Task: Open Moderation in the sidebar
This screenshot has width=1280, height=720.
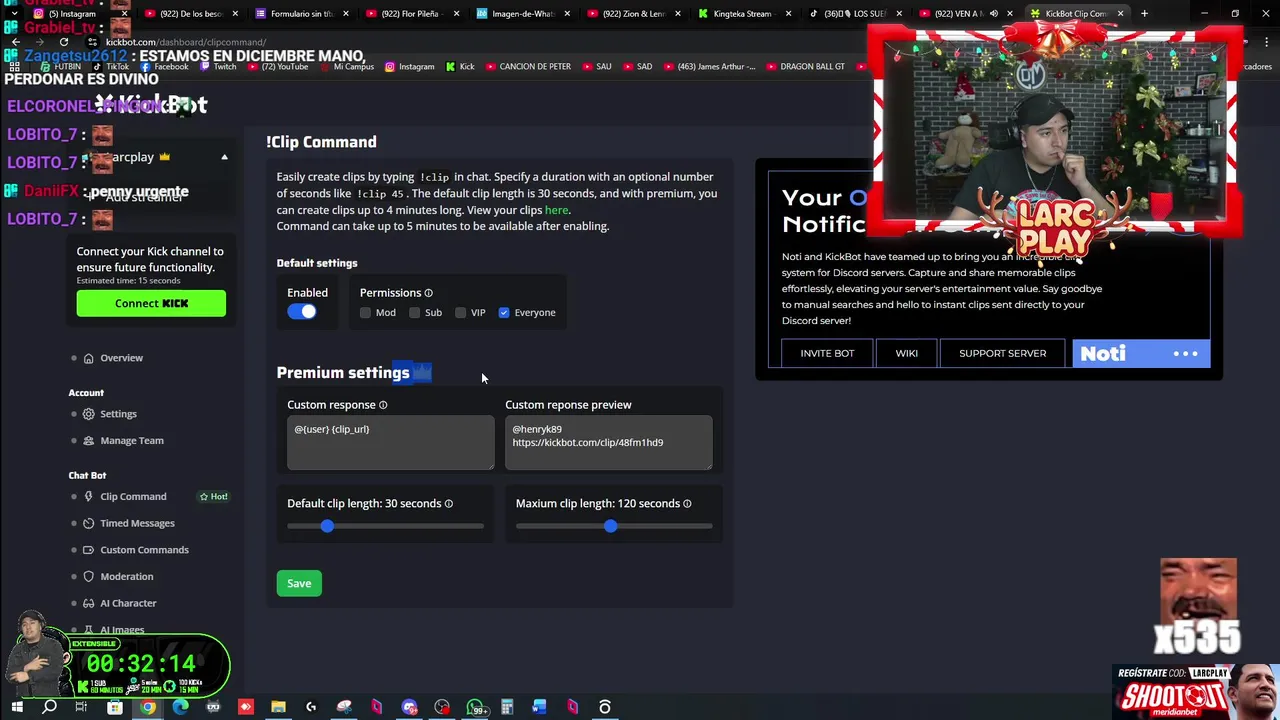Action: click(x=126, y=577)
